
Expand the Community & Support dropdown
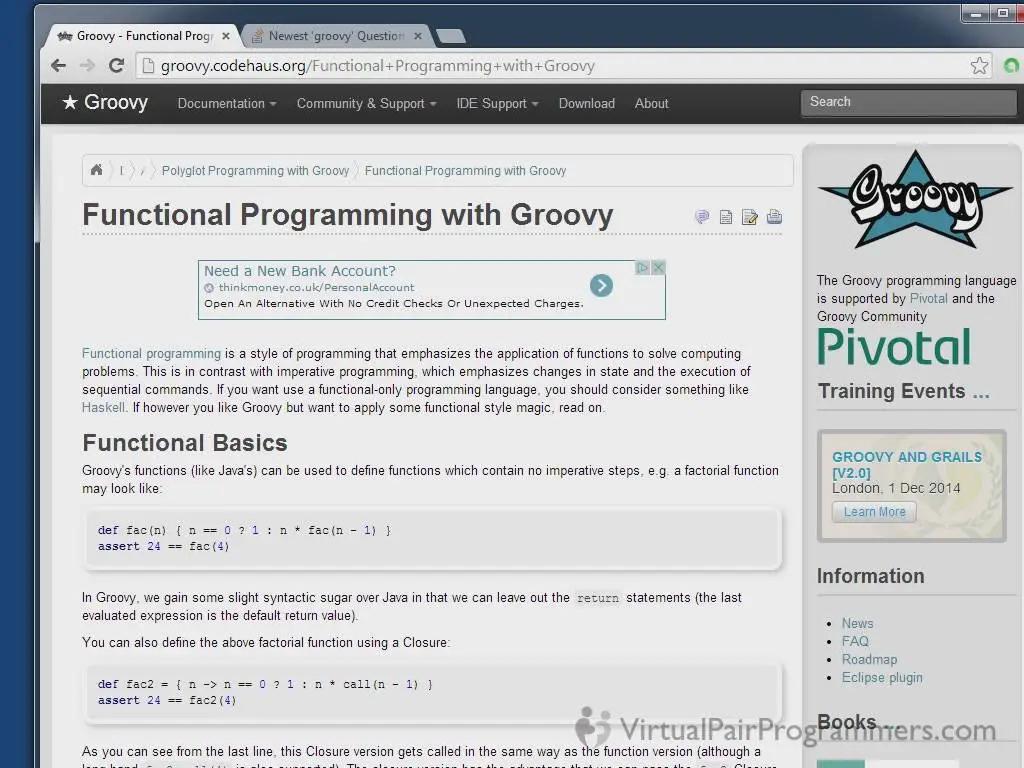(x=366, y=103)
